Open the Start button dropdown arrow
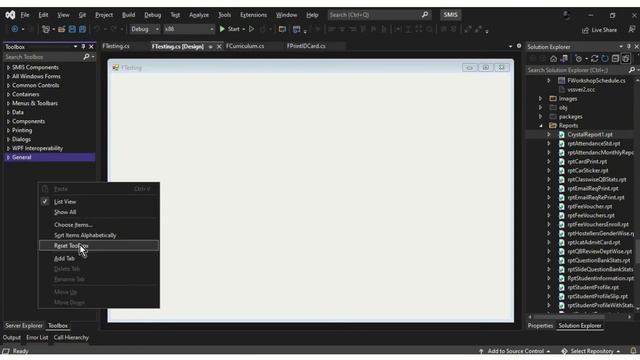Screen dimensions: 640x360 tap(244, 29)
